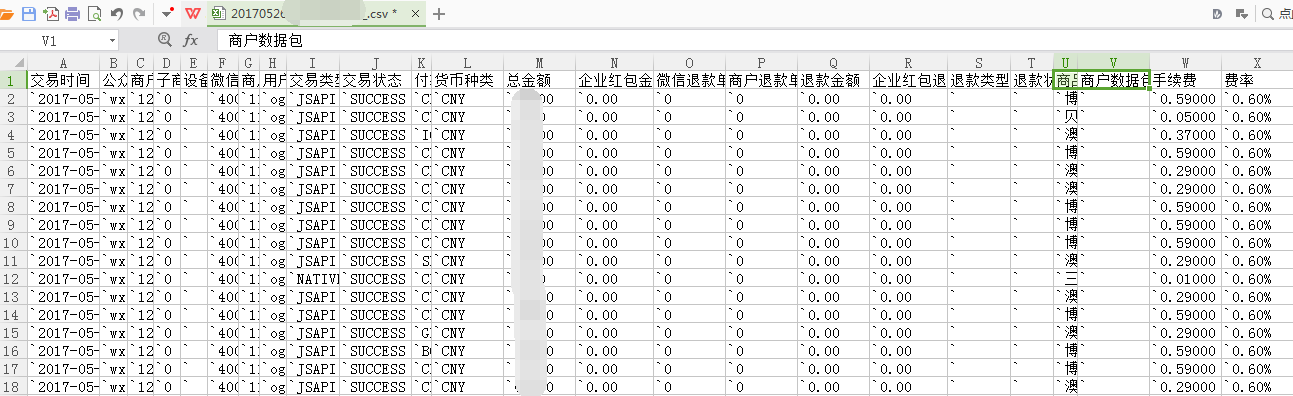Select column header X

1257,62
